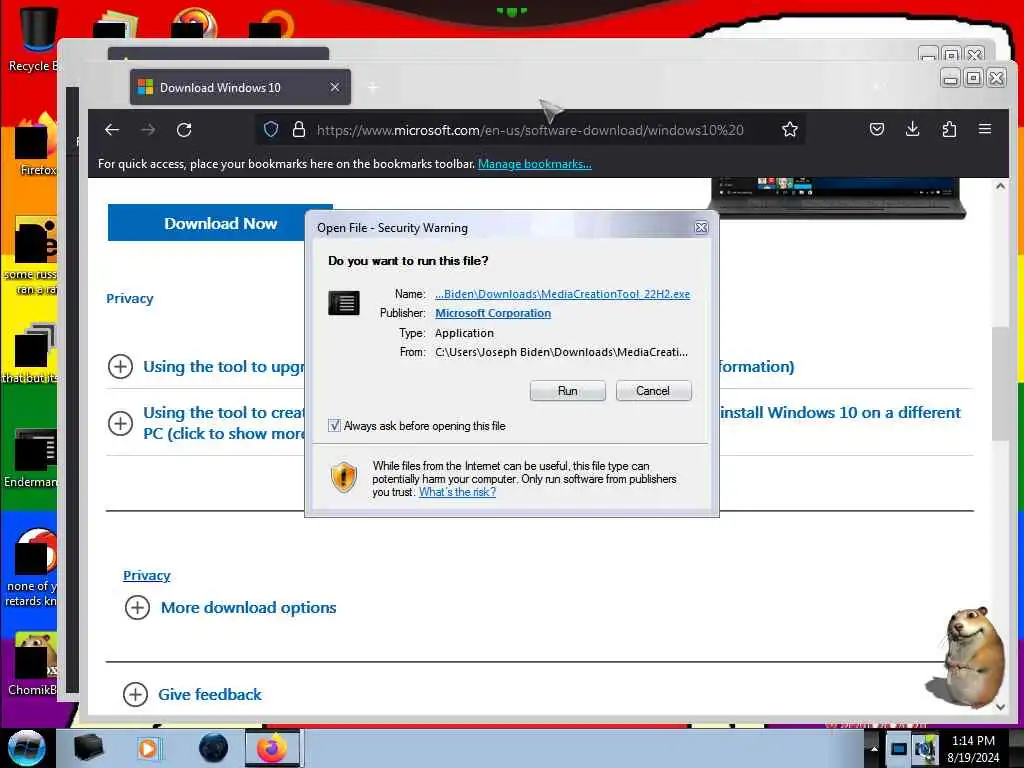
Task: Select the Enderman desktop icon
Action: (31, 457)
